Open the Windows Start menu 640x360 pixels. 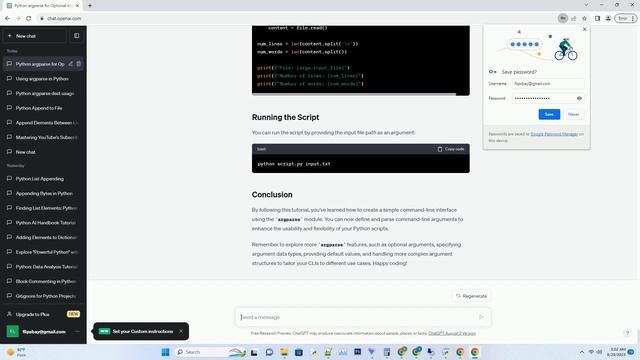165,352
